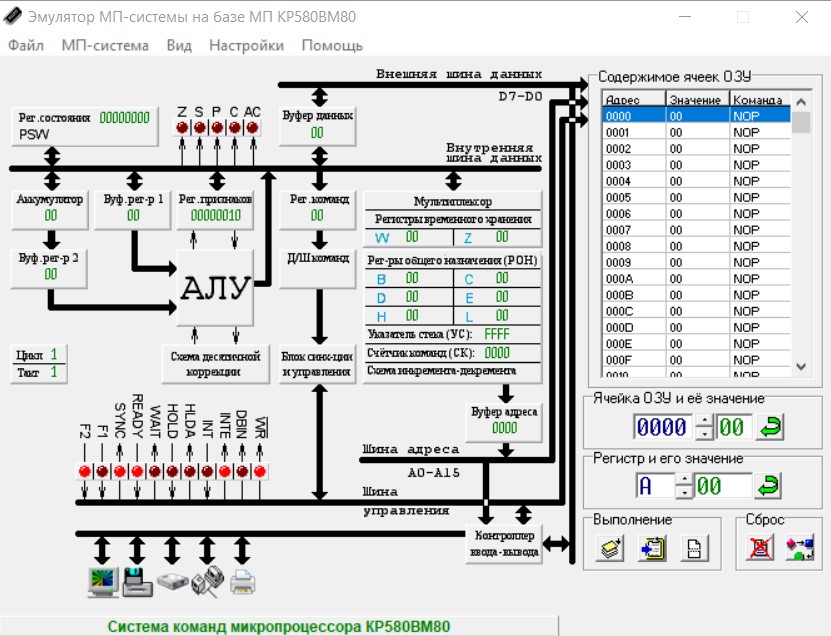Click the Z flag LED indicator
Image resolution: width=831 pixels, height=636 pixels.
182,127
